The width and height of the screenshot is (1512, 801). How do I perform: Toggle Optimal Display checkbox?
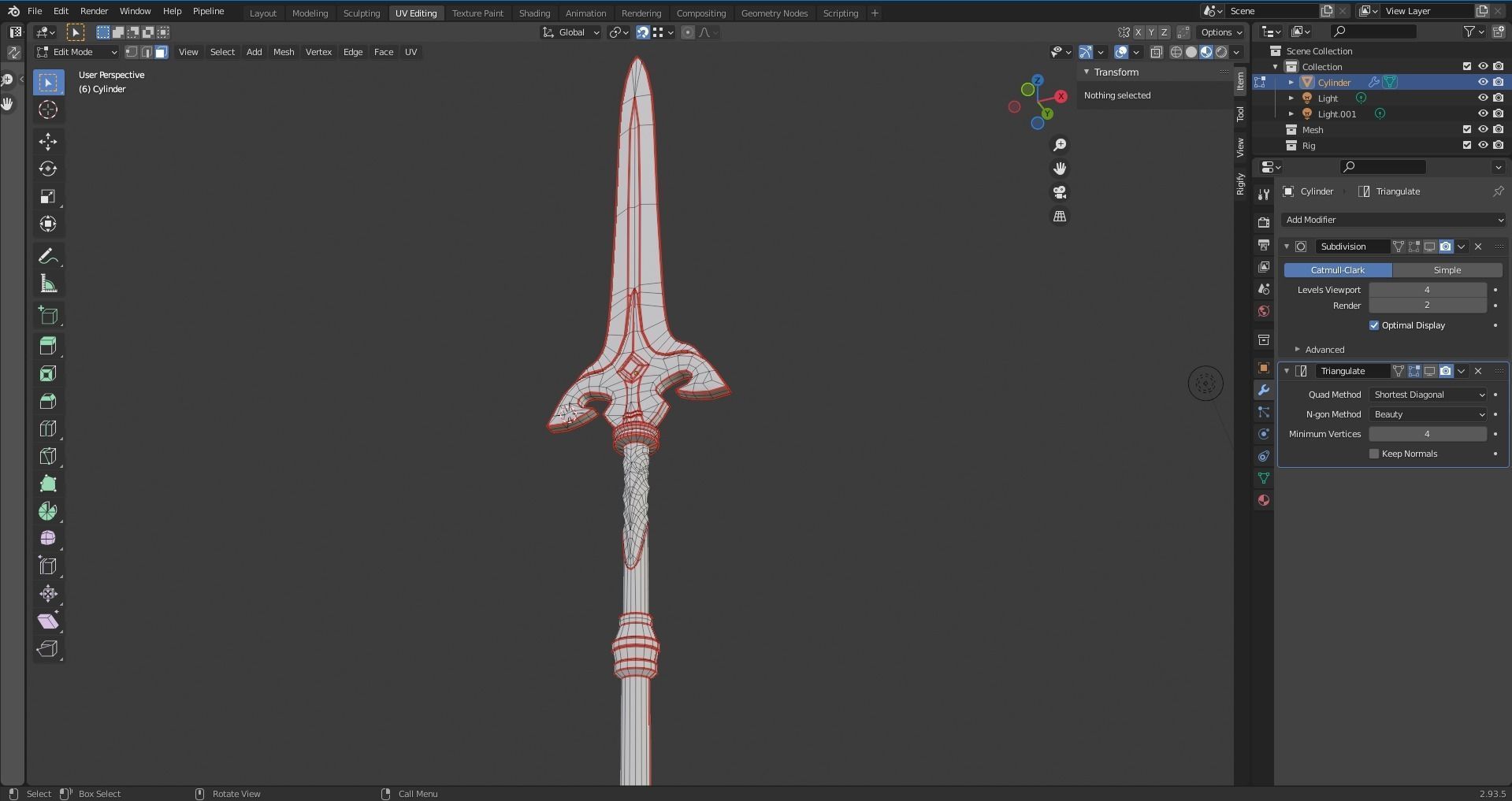1374,325
